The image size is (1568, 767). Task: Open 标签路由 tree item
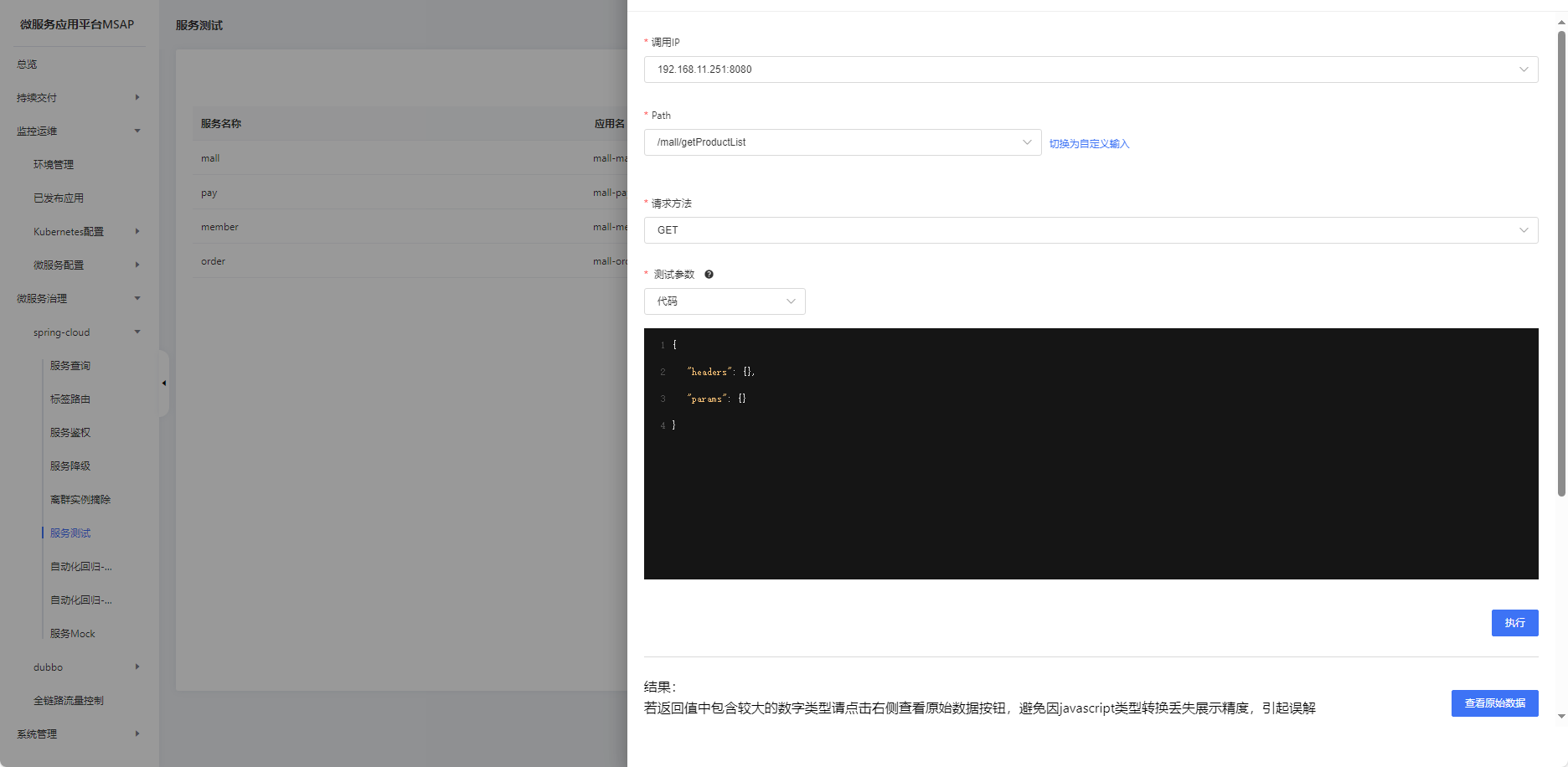(x=70, y=399)
